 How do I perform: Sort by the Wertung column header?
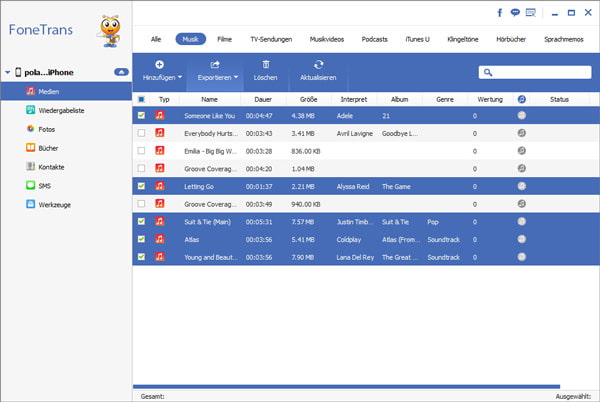point(490,99)
